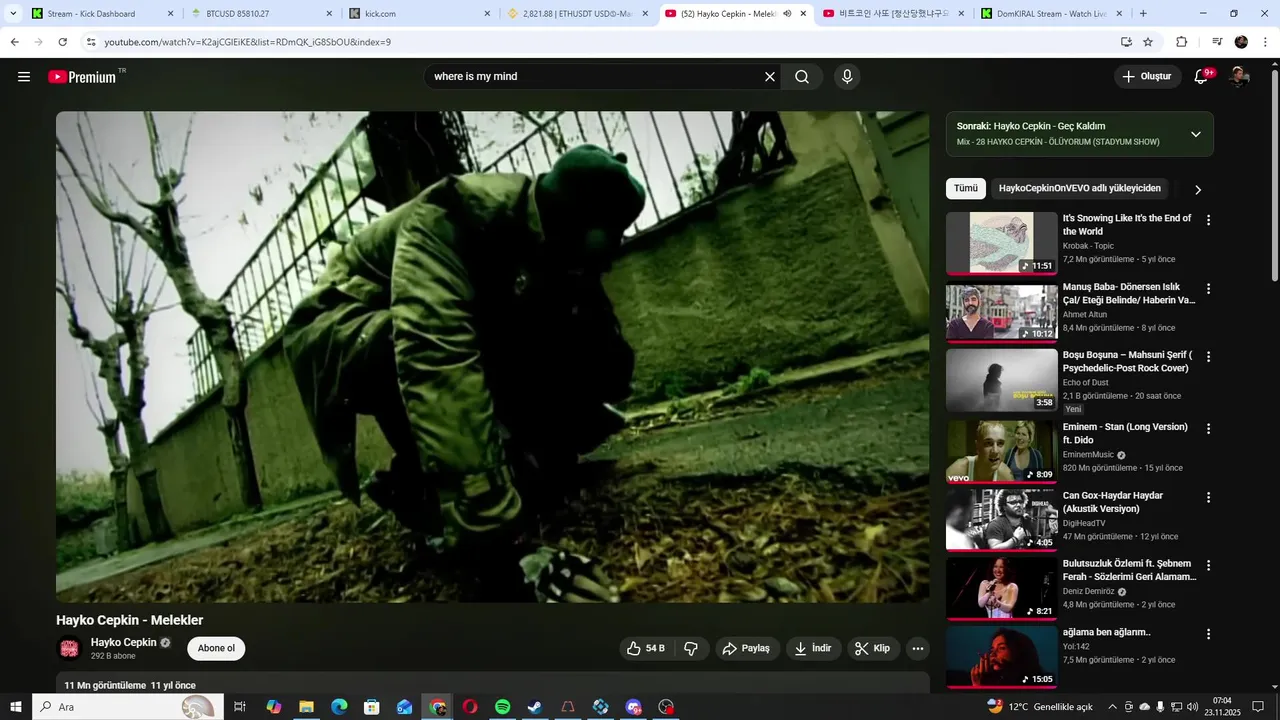This screenshot has height=720, width=1280.
Task: Switch to the "BTCUSD 85810.27" tab
Action: tap(260, 14)
